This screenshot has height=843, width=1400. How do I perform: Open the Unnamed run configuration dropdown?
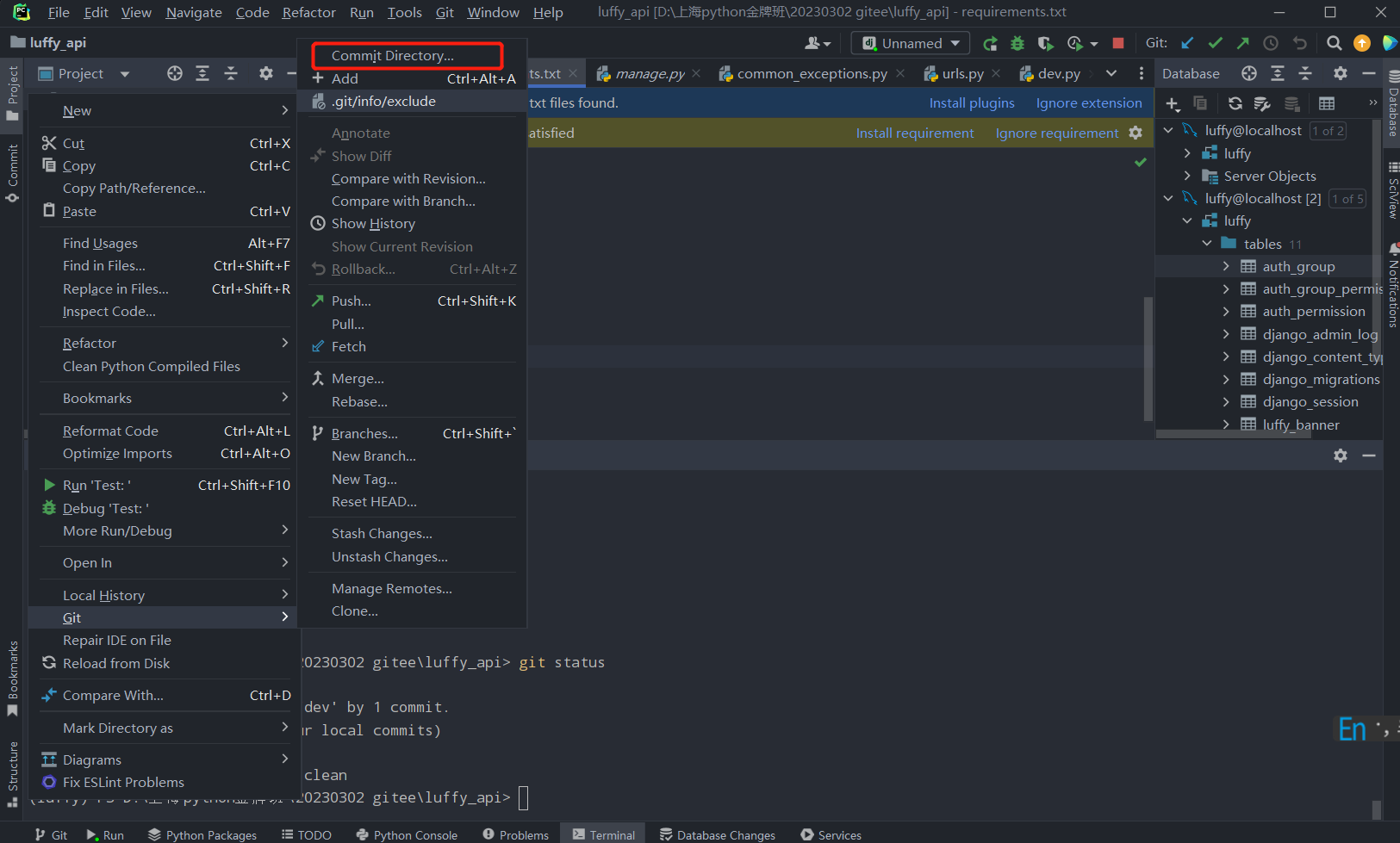click(x=911, y=43)
